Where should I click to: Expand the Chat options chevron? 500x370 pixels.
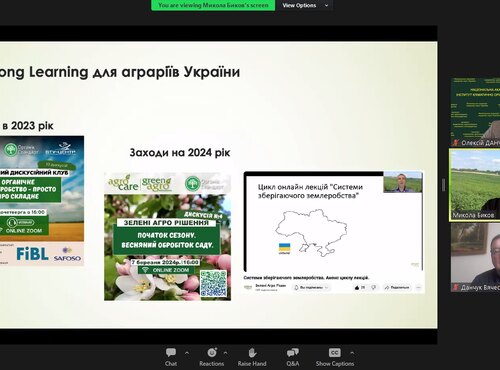pyautogui.click(x=187, y=352)
